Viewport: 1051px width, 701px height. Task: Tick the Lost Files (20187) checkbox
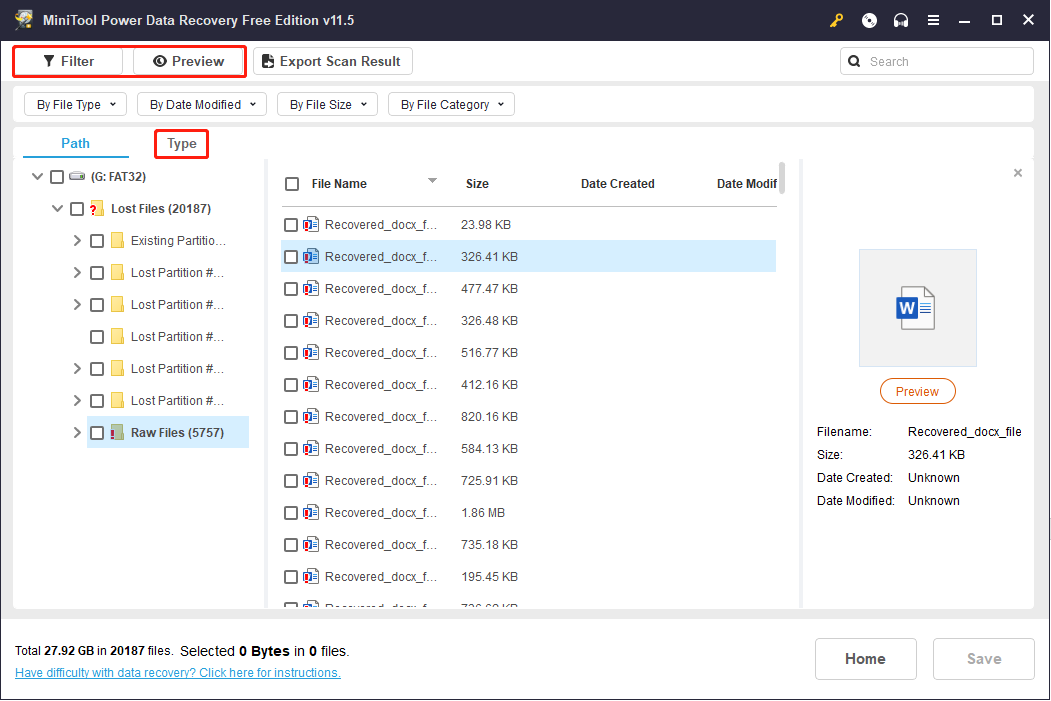(x=77, y=209)
